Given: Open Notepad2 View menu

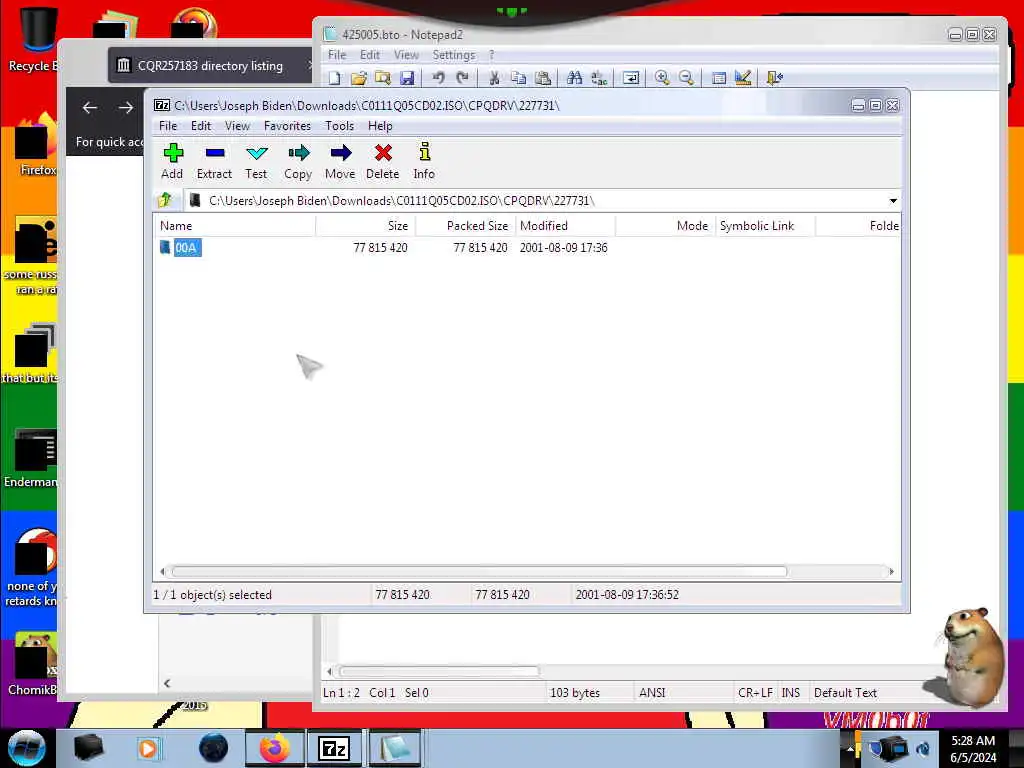Looking at the screenshot, I should 406,55.
